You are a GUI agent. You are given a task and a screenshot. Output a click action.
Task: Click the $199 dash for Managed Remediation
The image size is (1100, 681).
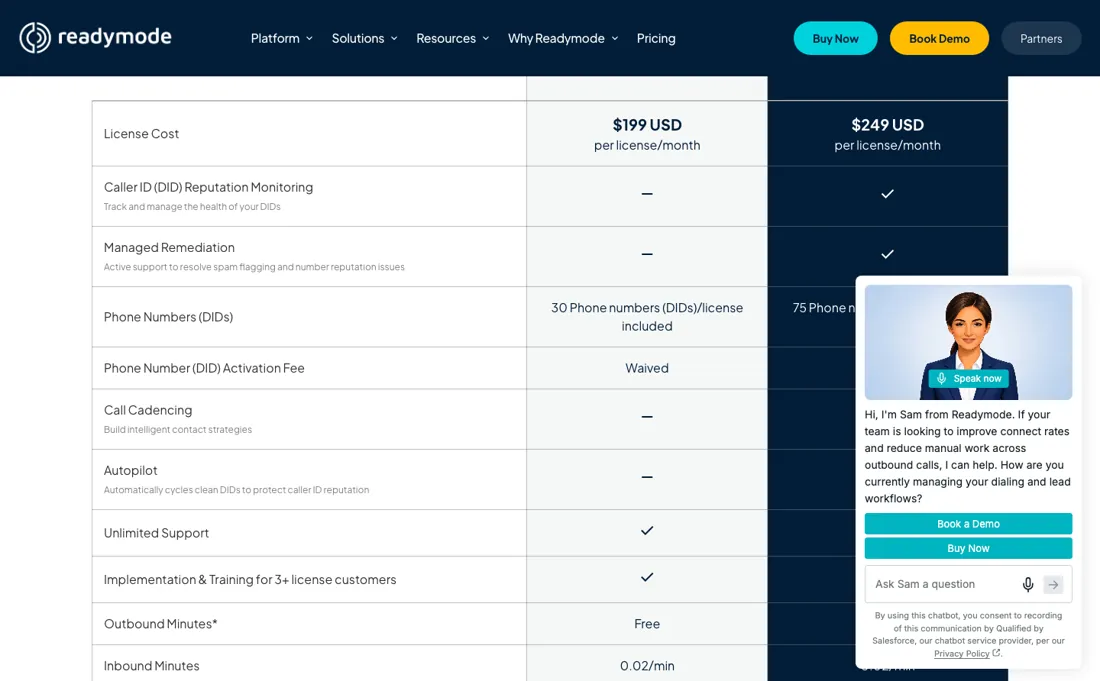point(647,254)
